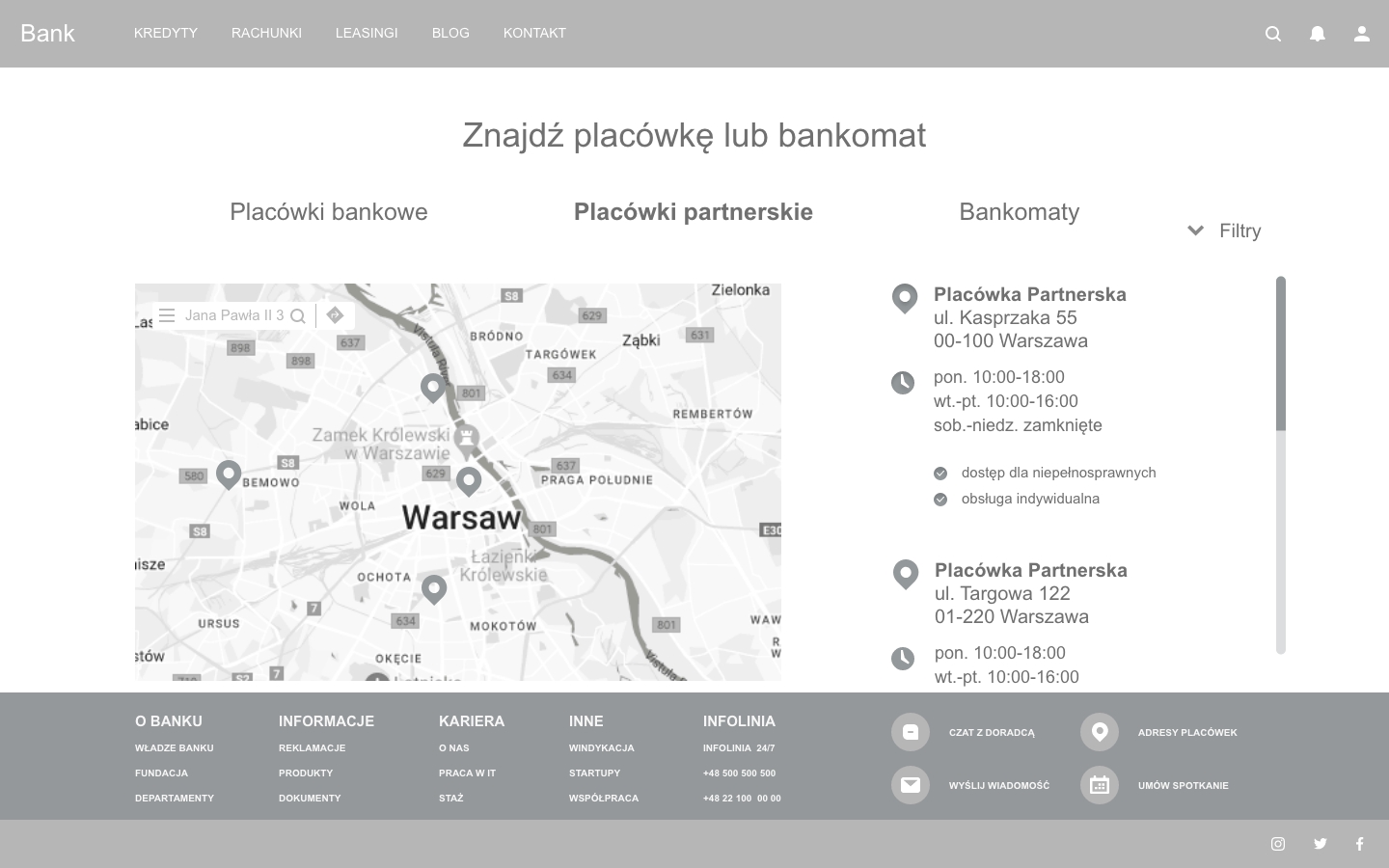Click the chat with advisor icon
1389x868 pixels.
pos(910,732)
